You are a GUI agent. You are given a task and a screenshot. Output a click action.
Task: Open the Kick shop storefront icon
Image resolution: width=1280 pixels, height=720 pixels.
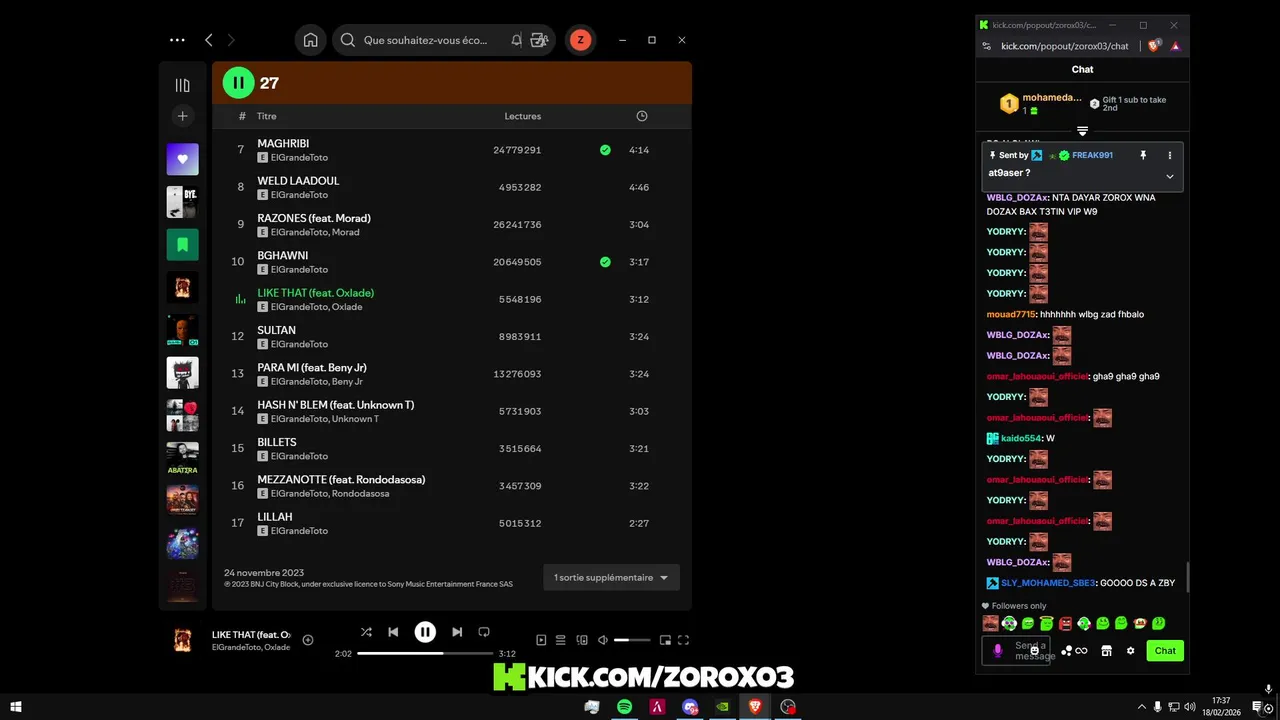click(1106, 650)
